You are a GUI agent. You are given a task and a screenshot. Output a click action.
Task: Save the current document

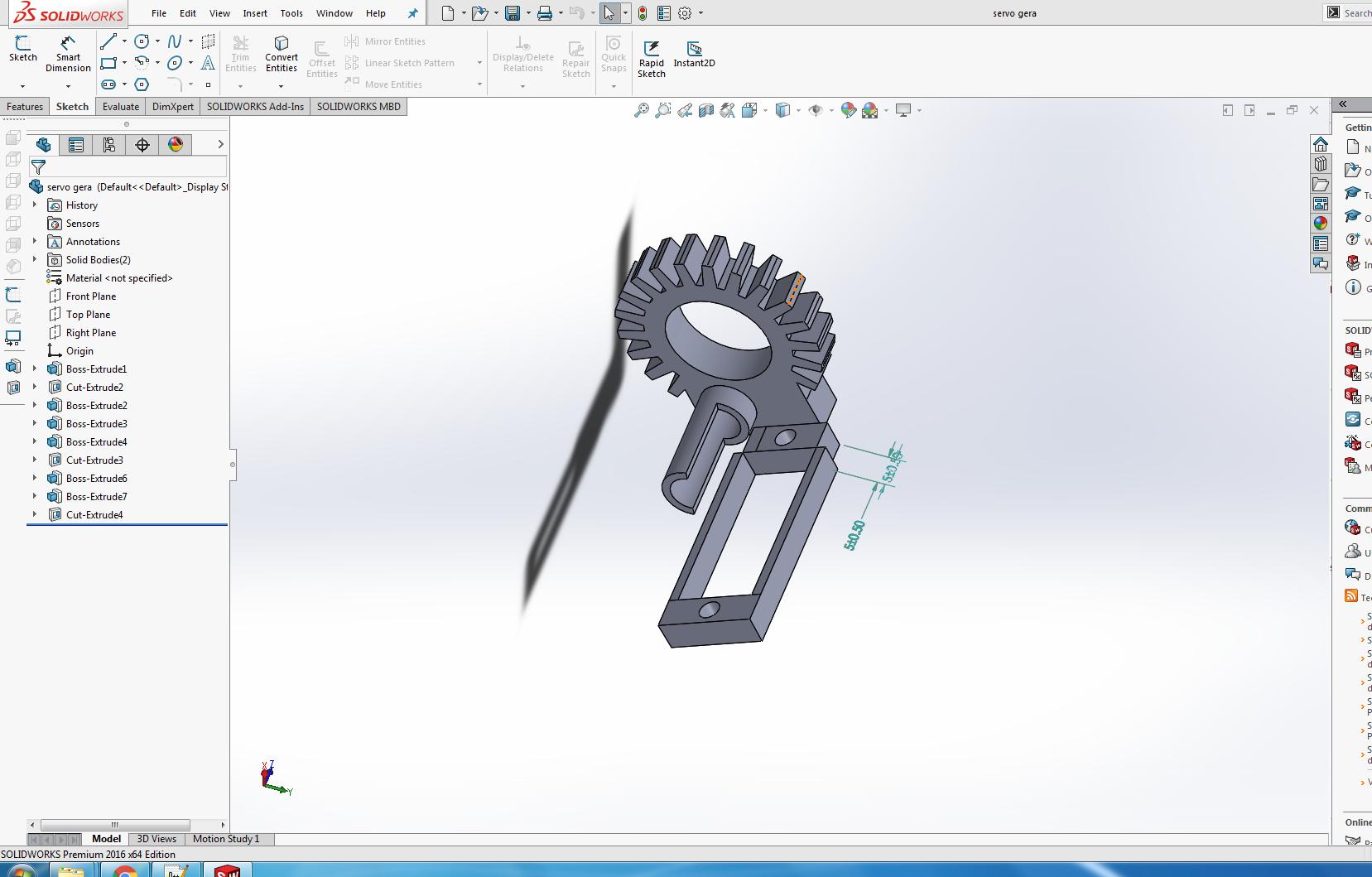coord(513,13)
